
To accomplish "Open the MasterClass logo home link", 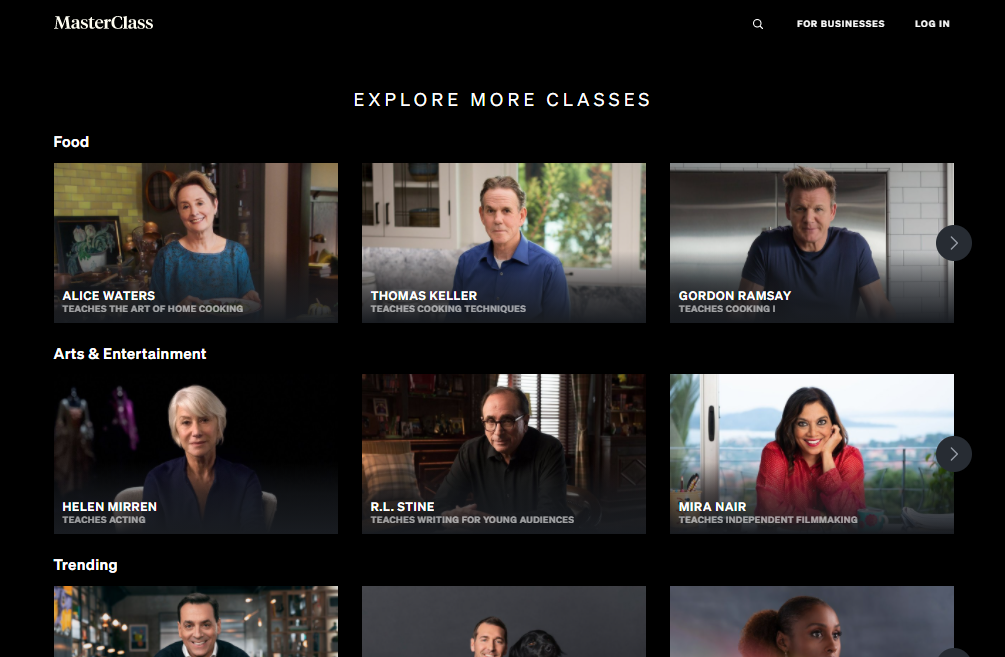I will coord(103,23).
